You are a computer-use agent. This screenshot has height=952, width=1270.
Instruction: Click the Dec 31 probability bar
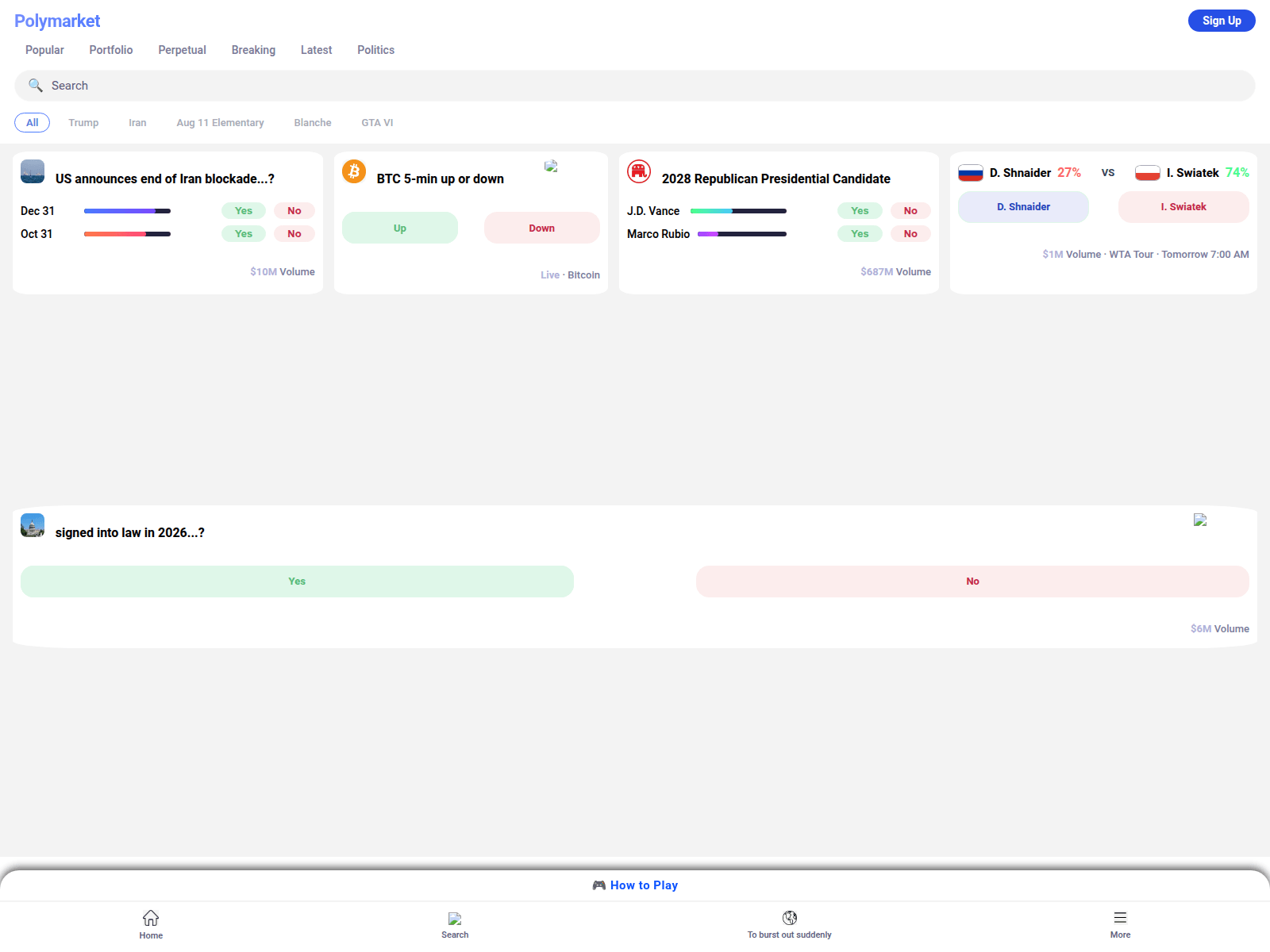coord(127,211)
